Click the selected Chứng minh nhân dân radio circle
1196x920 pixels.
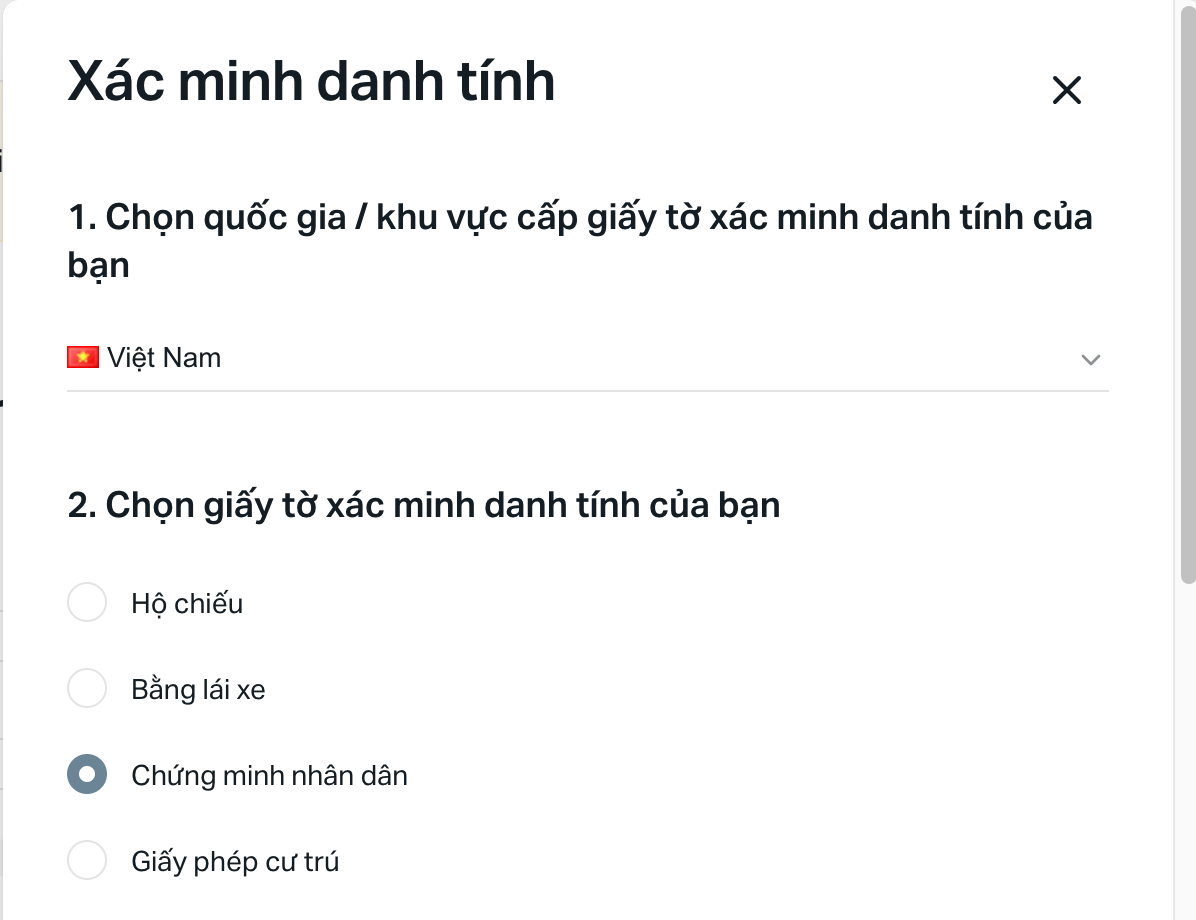[87, 775]
